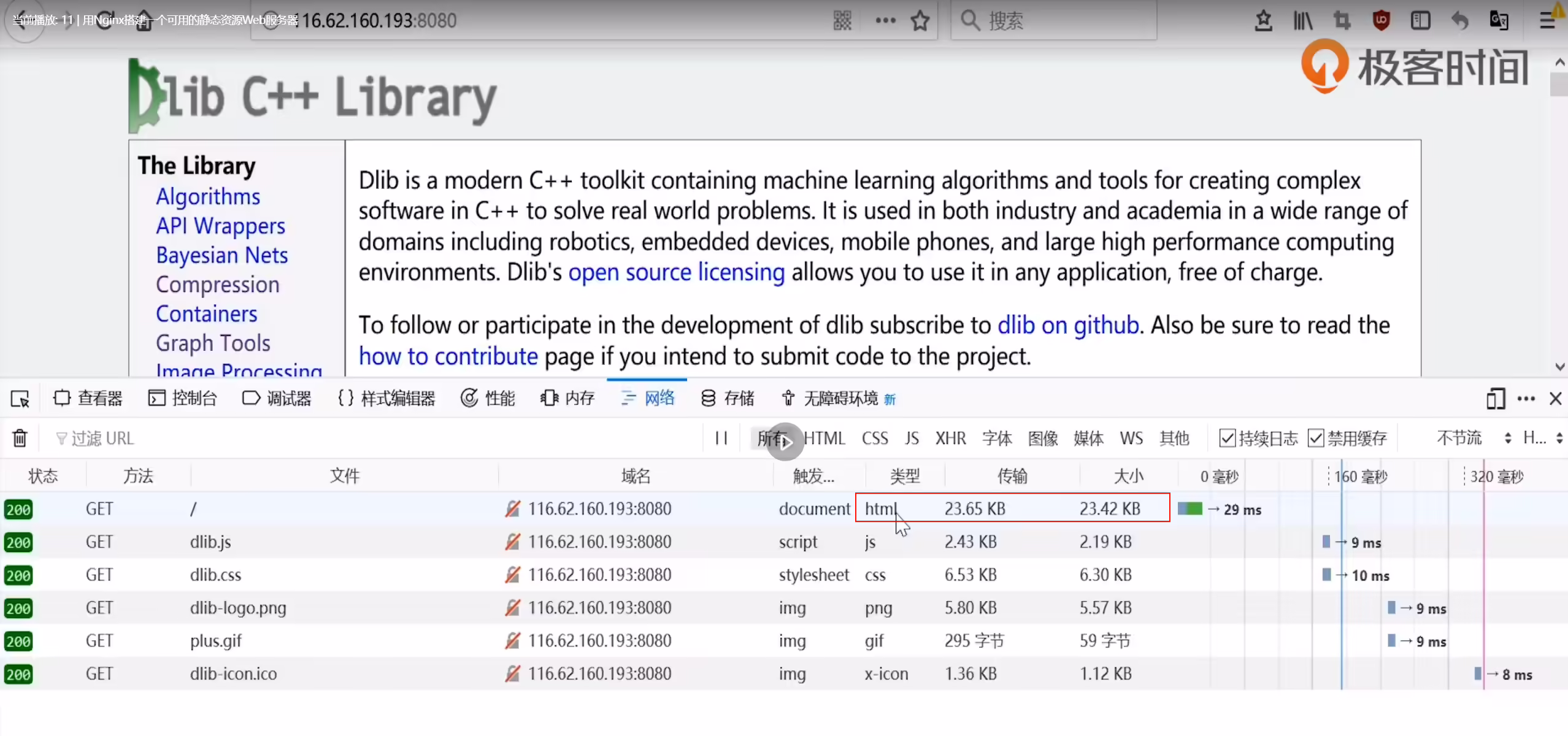Open the Console tab
1568x736 pixels.
[x=182, y=399]
